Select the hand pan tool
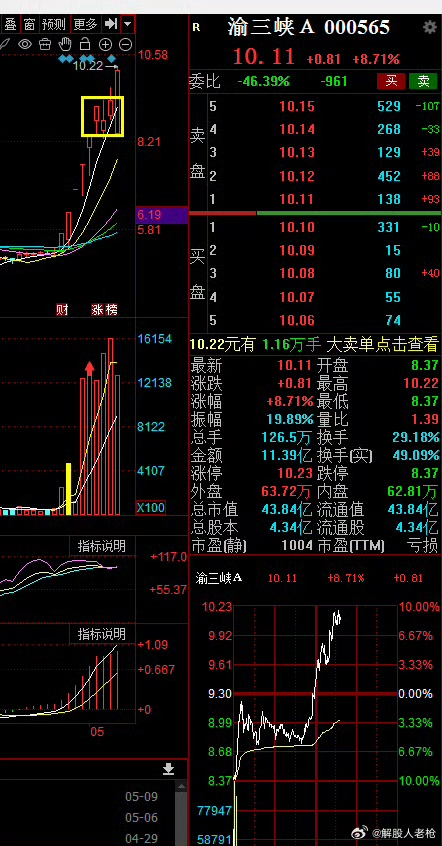This screenshot has height=846, width=442. point(65,44)
